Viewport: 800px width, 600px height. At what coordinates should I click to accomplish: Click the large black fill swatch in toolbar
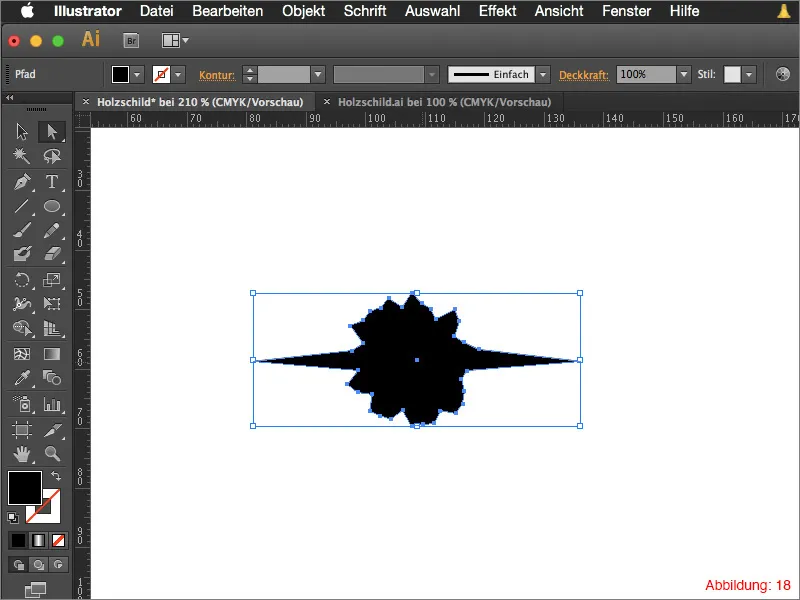pyautogui.click(x=24, y=488)
